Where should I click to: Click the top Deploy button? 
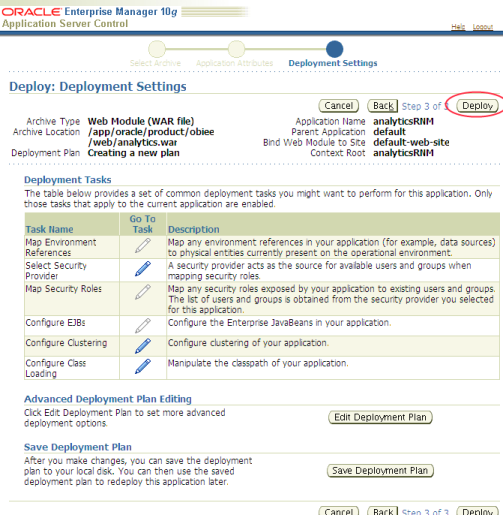477,106
